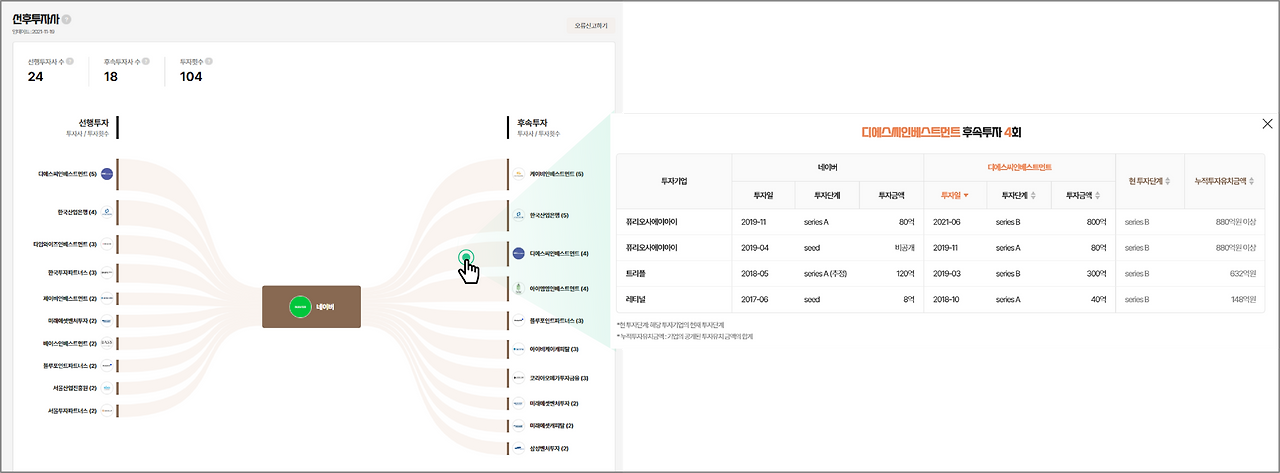Click 미래에셋벤처투자 (2) logo in 후속투자 list
The image size is (1280, 473).
click(x=518, y=403)
